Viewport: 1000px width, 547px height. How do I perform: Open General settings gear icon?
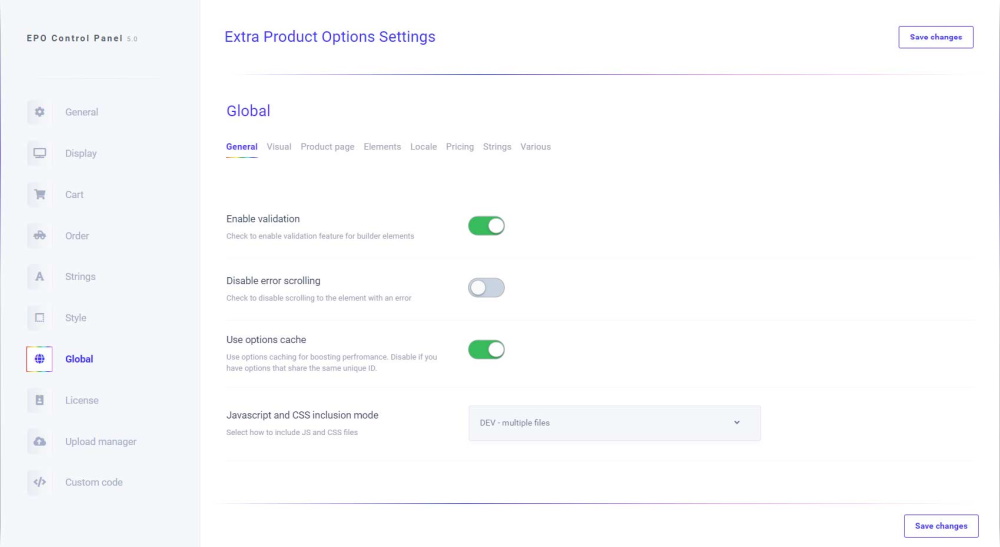coord(40,112)
